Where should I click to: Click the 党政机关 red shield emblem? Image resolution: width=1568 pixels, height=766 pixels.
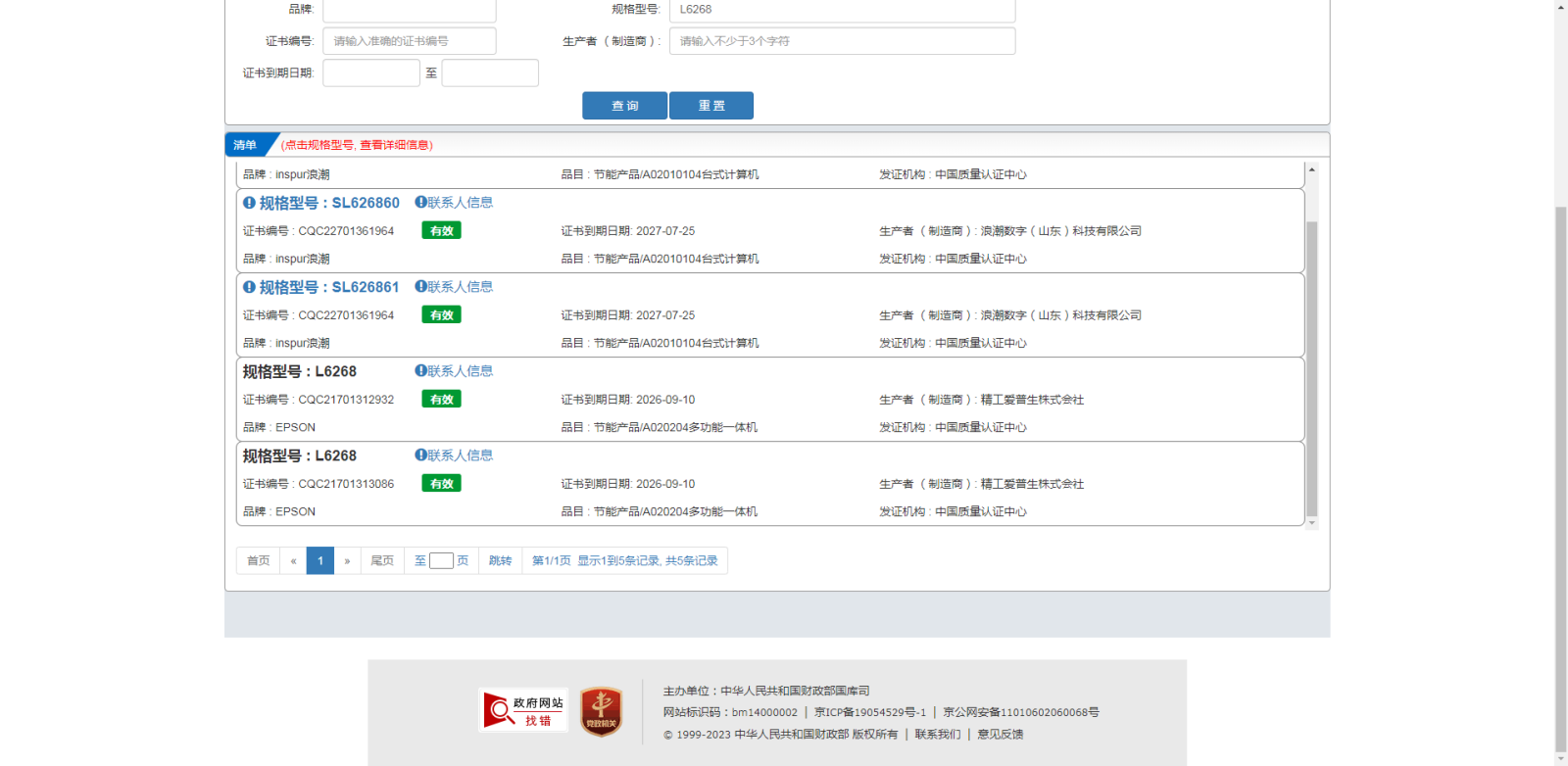click(x=601, y=711)
